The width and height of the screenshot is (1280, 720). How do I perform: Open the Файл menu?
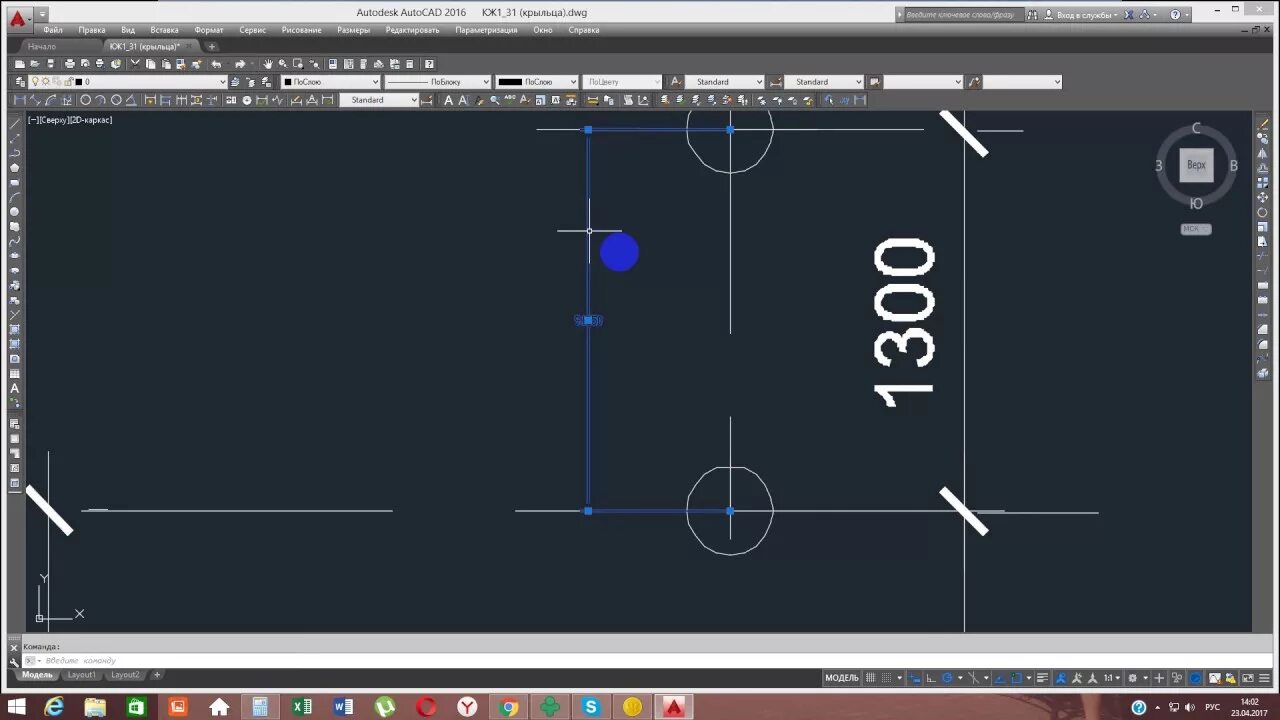pyautogui.click(x=53, y=30)
